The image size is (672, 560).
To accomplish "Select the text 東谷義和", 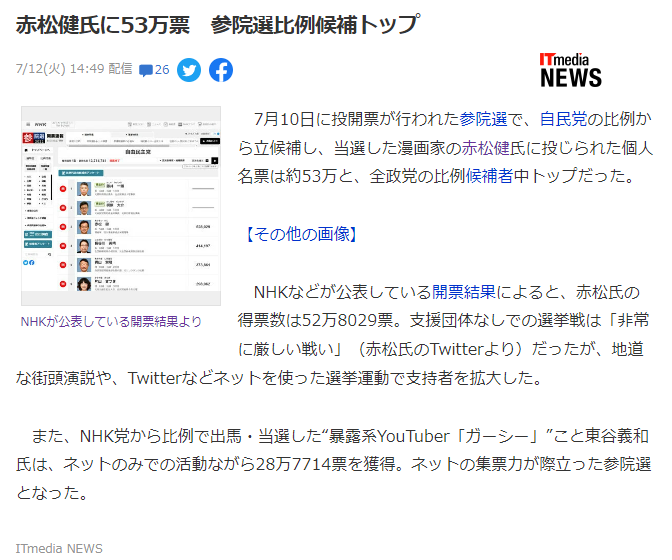I will [617, 436].
